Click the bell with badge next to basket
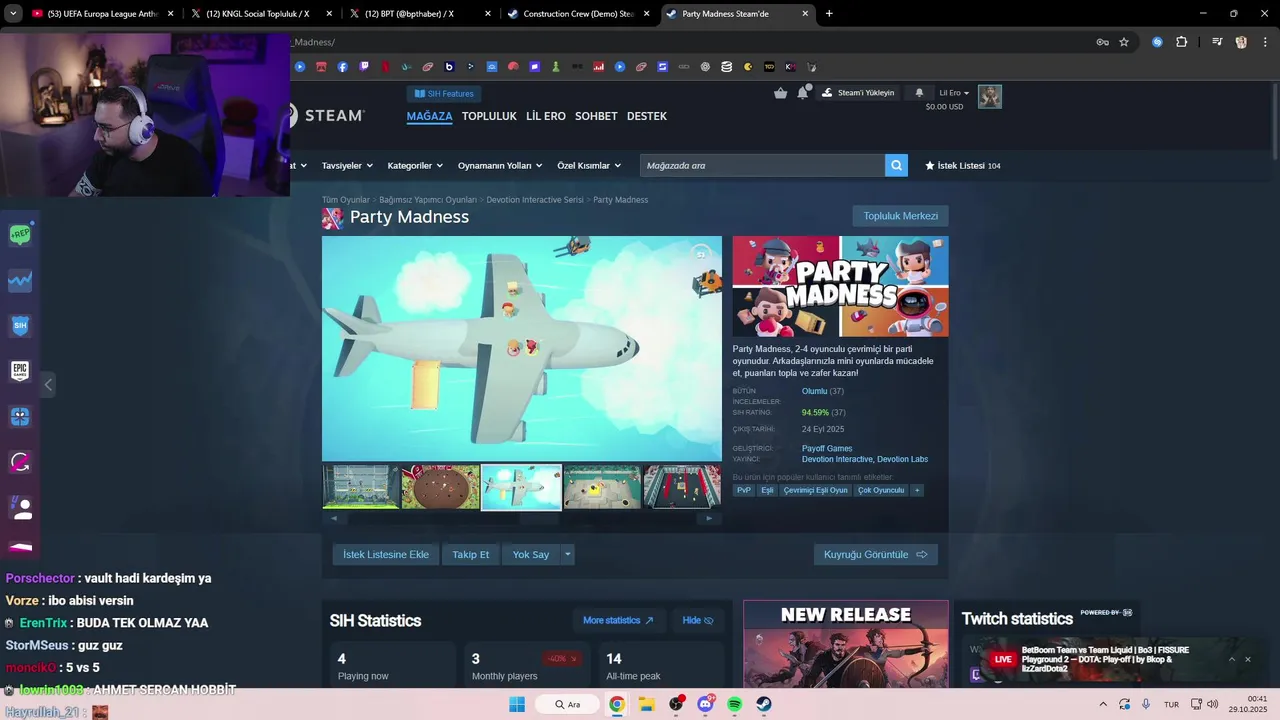1280x720 pixels. pyautogui.click(x=803, y=93)
